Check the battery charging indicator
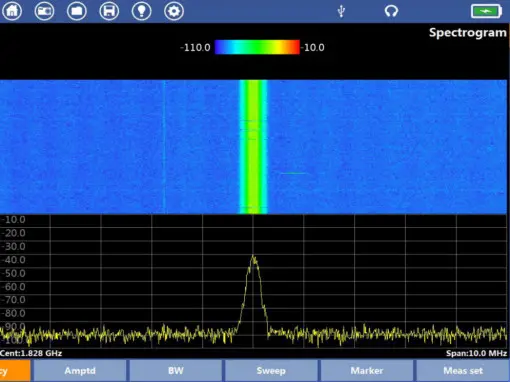The width and height of the screenshot is (510, 382). [x=486, y=11]
